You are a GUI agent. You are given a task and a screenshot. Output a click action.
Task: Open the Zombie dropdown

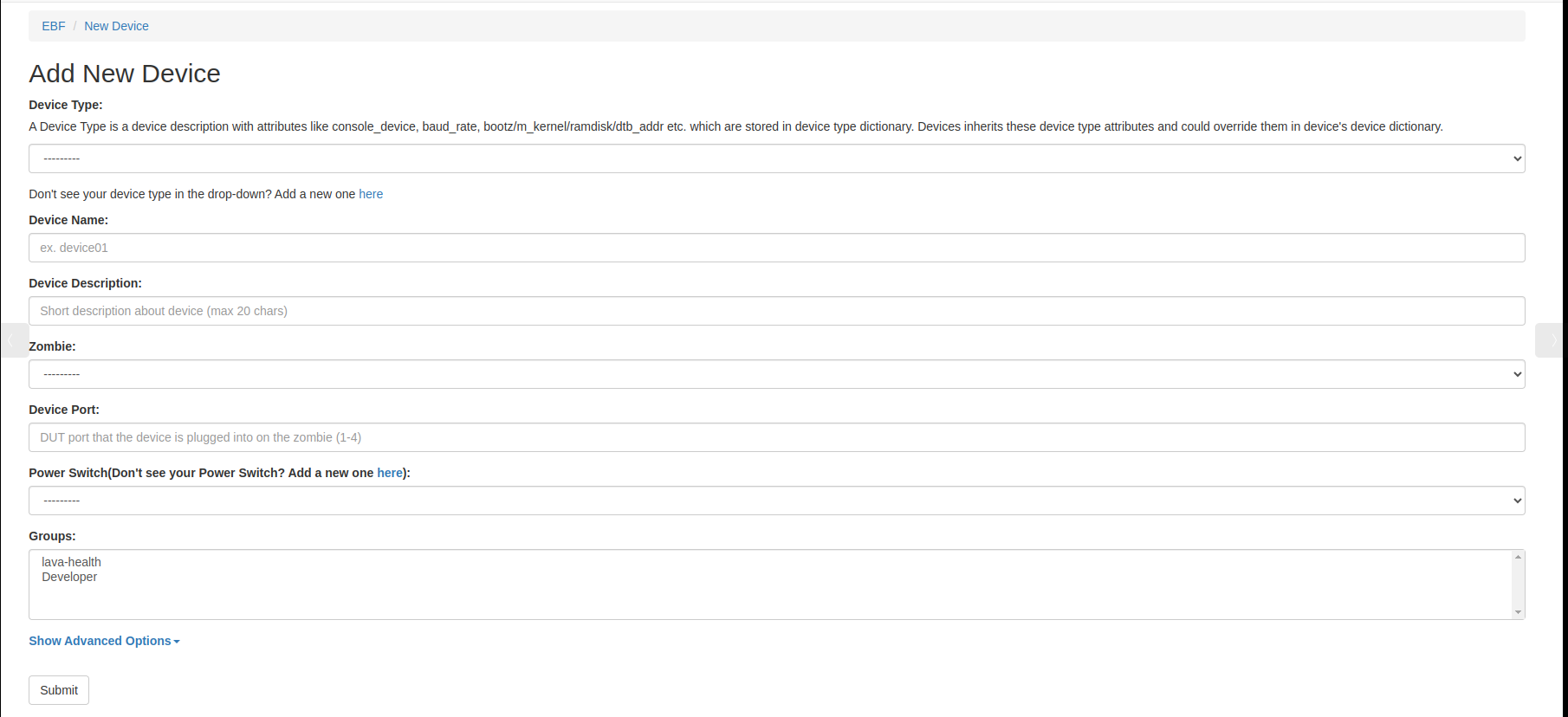point(777,374)
